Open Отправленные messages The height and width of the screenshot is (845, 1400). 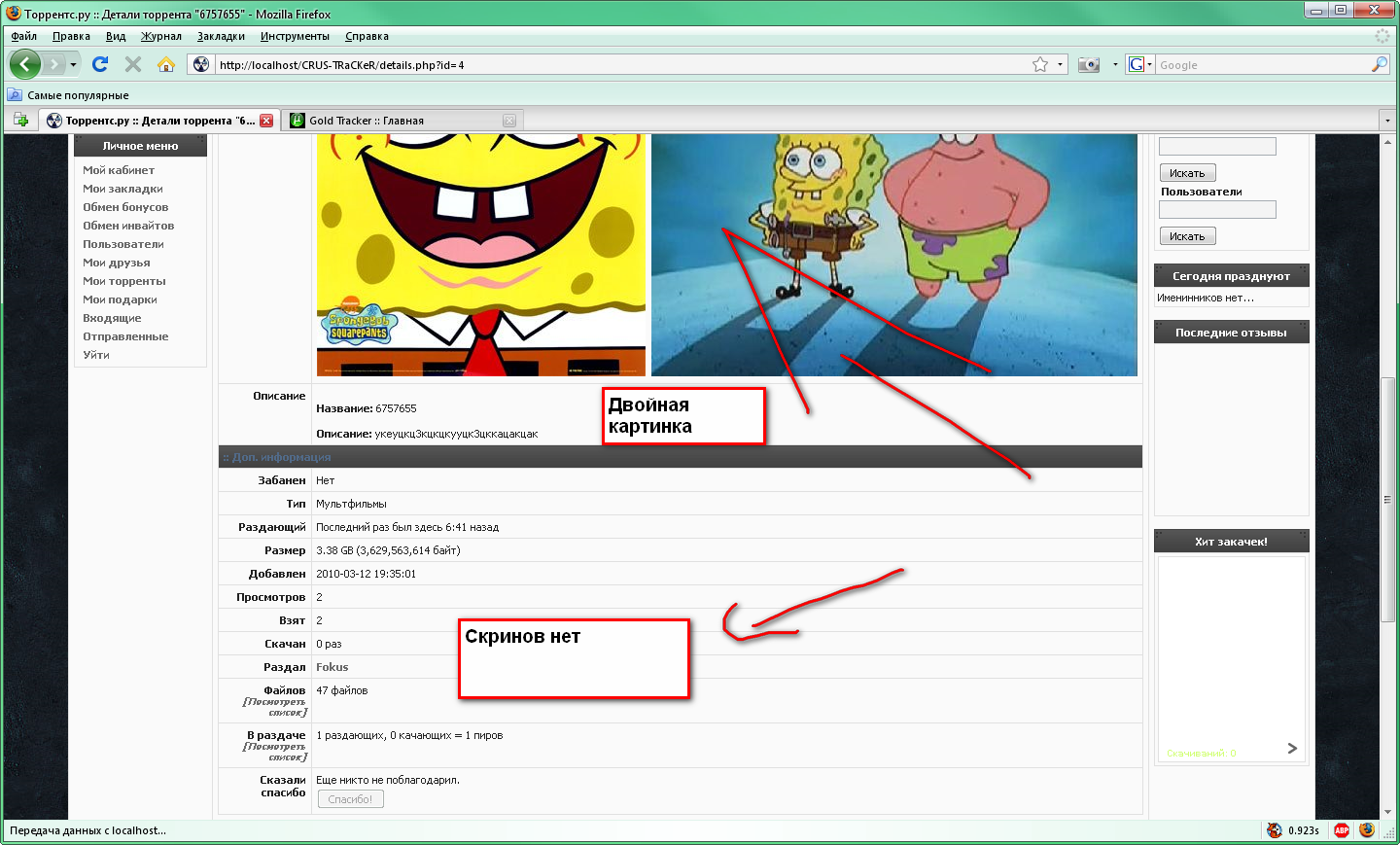point(125,336)
